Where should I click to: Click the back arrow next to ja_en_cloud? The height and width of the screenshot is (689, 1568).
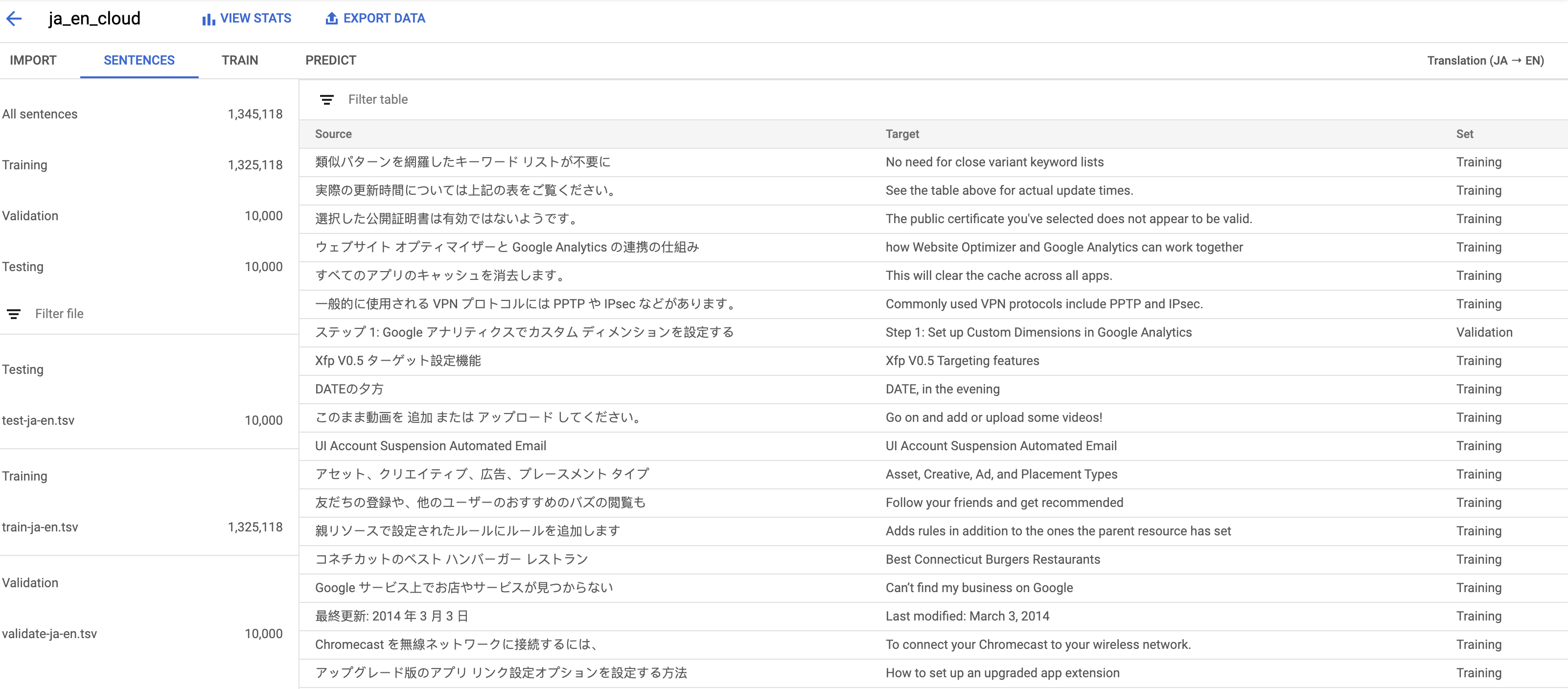(15, 18)
